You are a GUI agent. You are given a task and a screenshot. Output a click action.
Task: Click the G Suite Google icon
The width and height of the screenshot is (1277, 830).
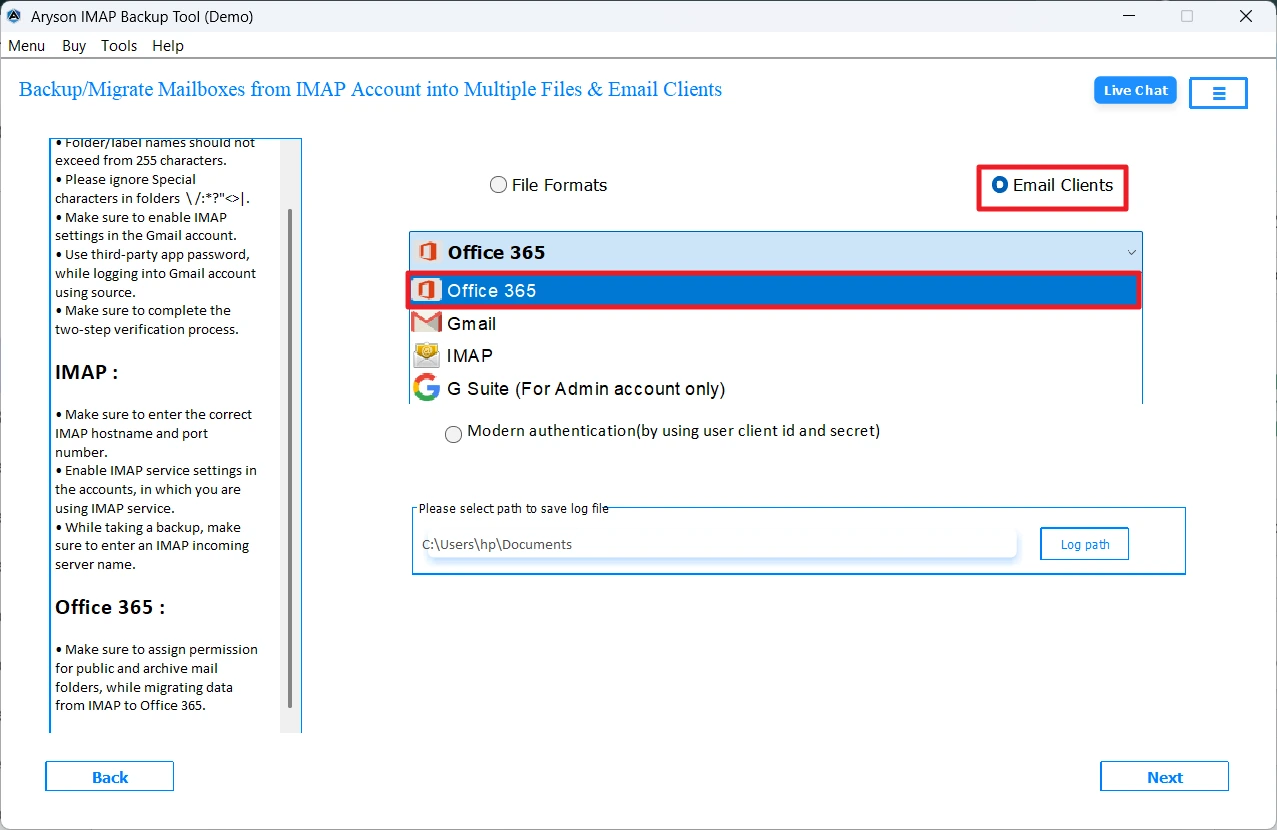tap(427, 388)
